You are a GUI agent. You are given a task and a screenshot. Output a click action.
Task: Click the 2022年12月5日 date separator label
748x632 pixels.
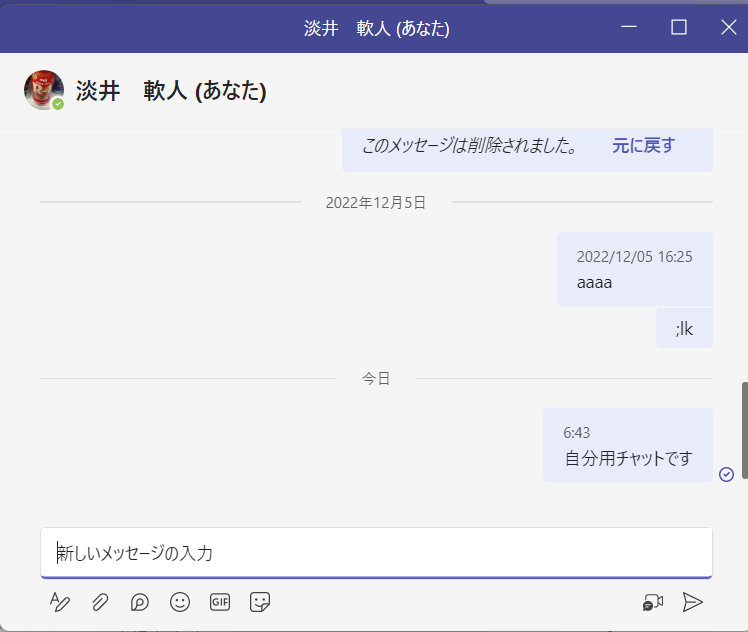[x=376, y=203]
